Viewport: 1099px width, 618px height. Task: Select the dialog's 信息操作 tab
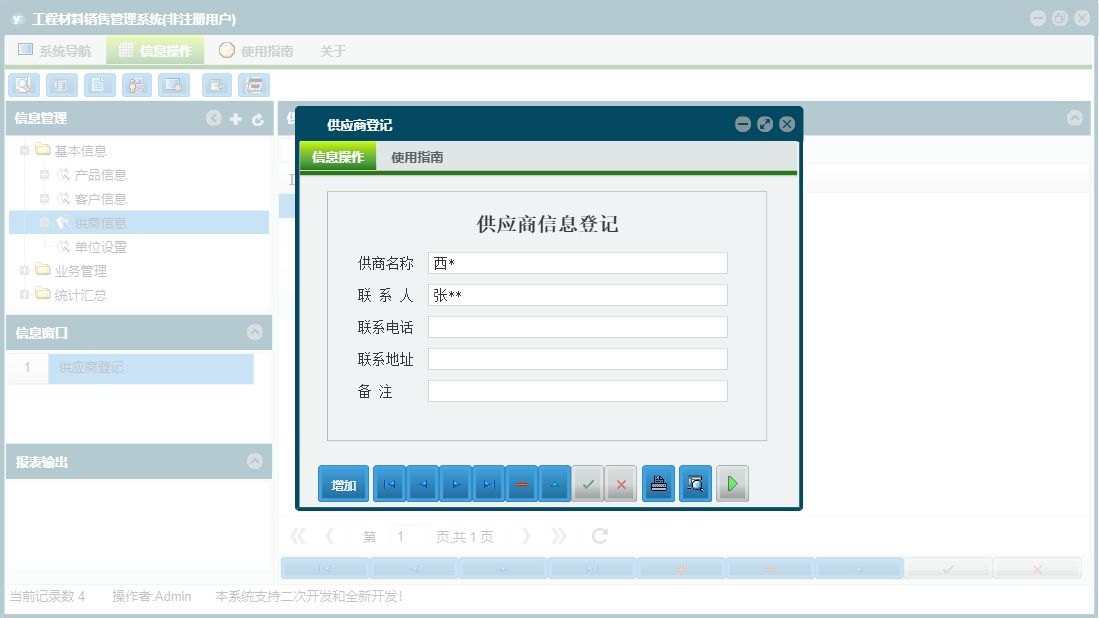(338, 157)
